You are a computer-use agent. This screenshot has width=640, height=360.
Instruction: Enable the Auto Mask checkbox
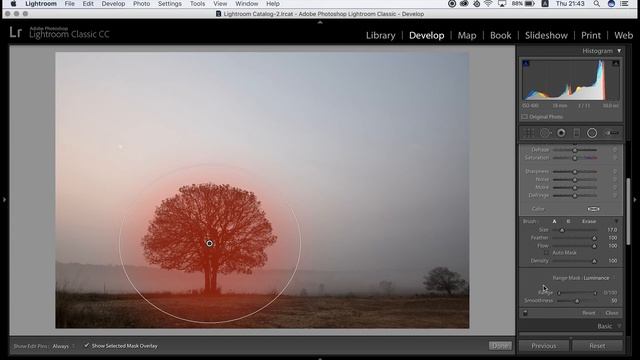coord(547,253)
